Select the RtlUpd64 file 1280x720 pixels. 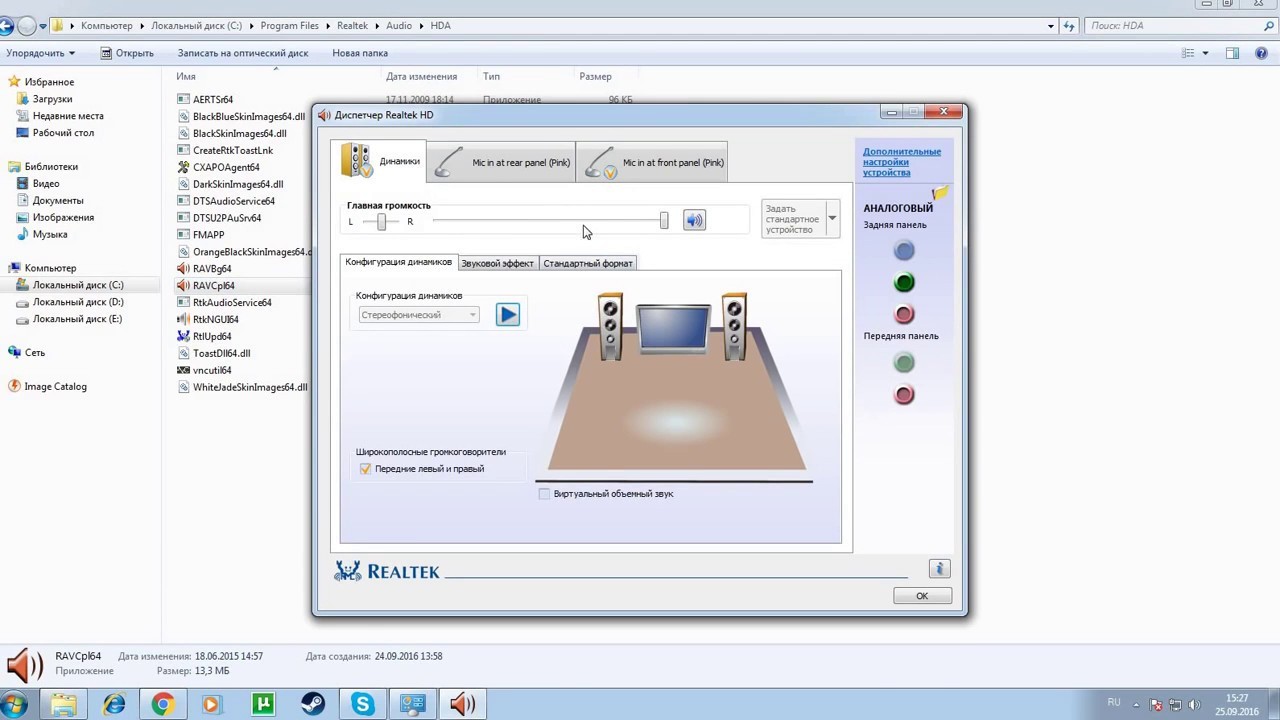pos(212,336)
